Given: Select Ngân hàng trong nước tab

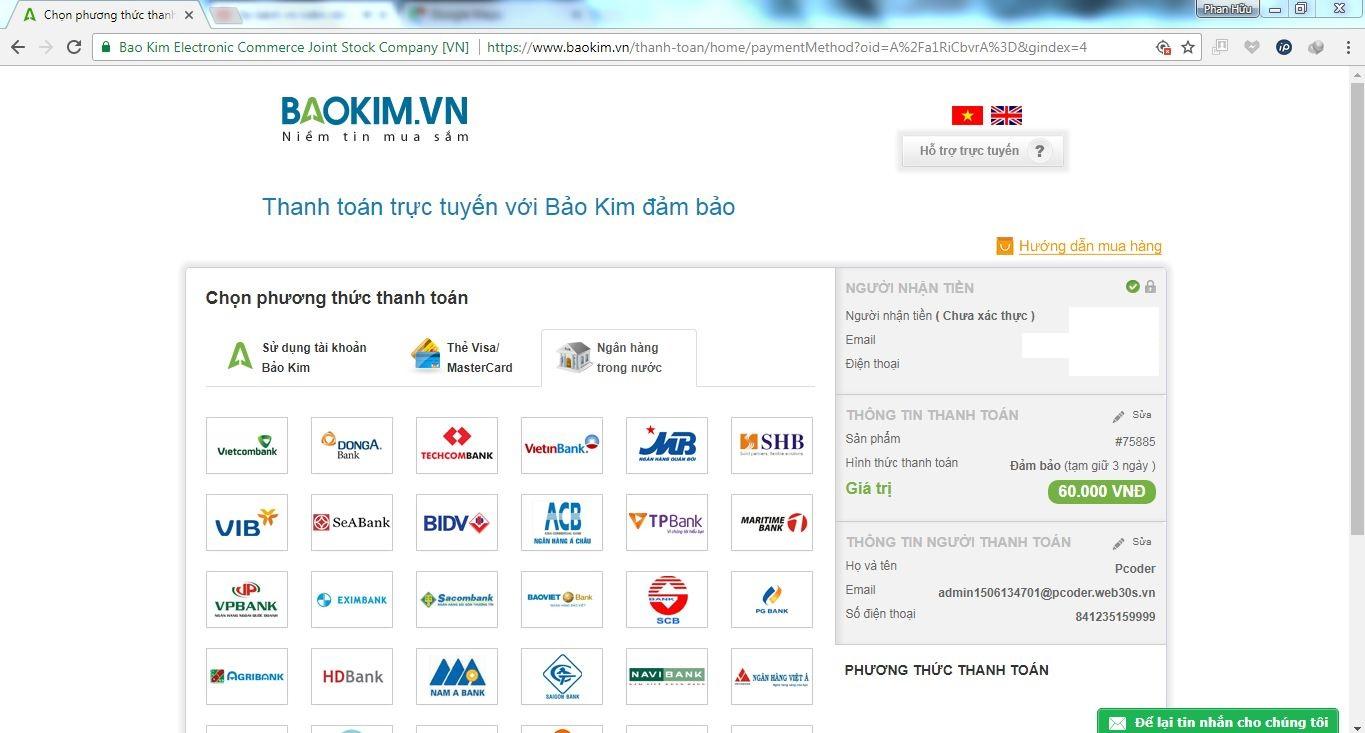Looking at the screenshot, I should [619, 357].
